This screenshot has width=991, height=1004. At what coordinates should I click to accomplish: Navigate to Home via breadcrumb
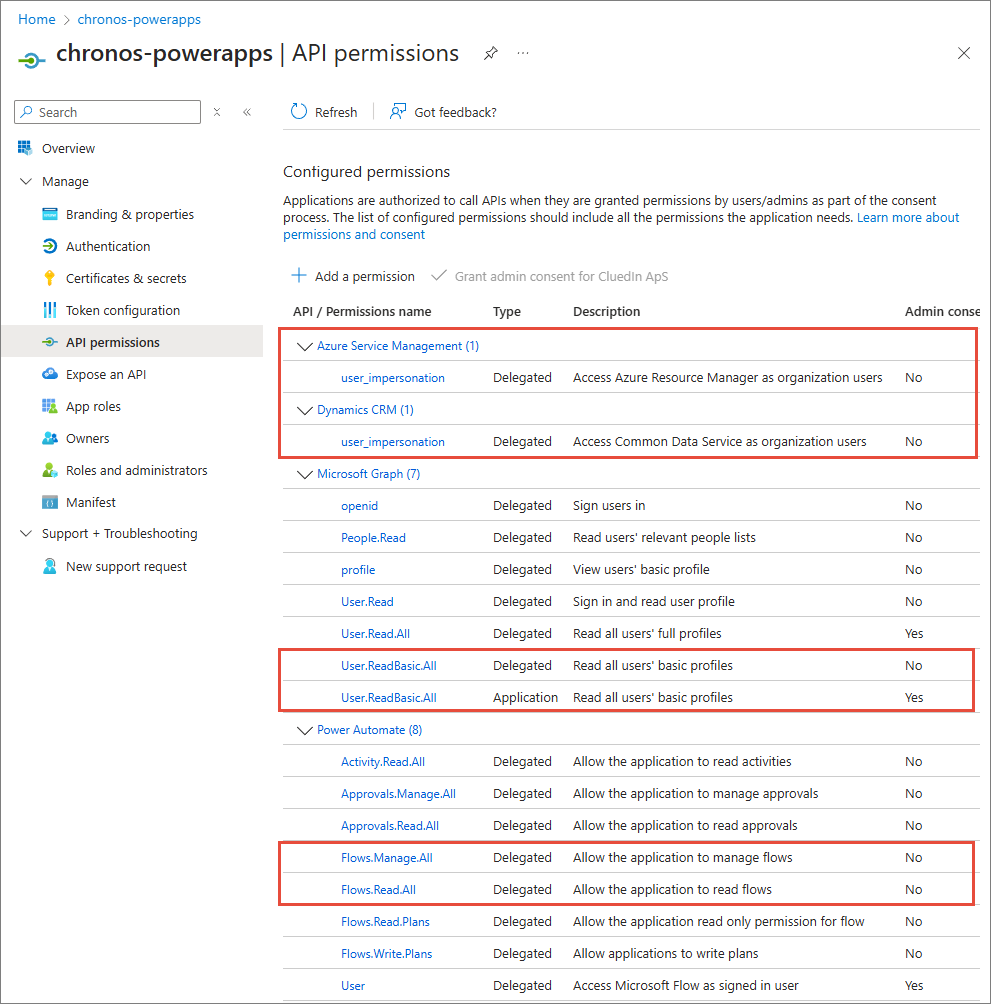(37, 19)
